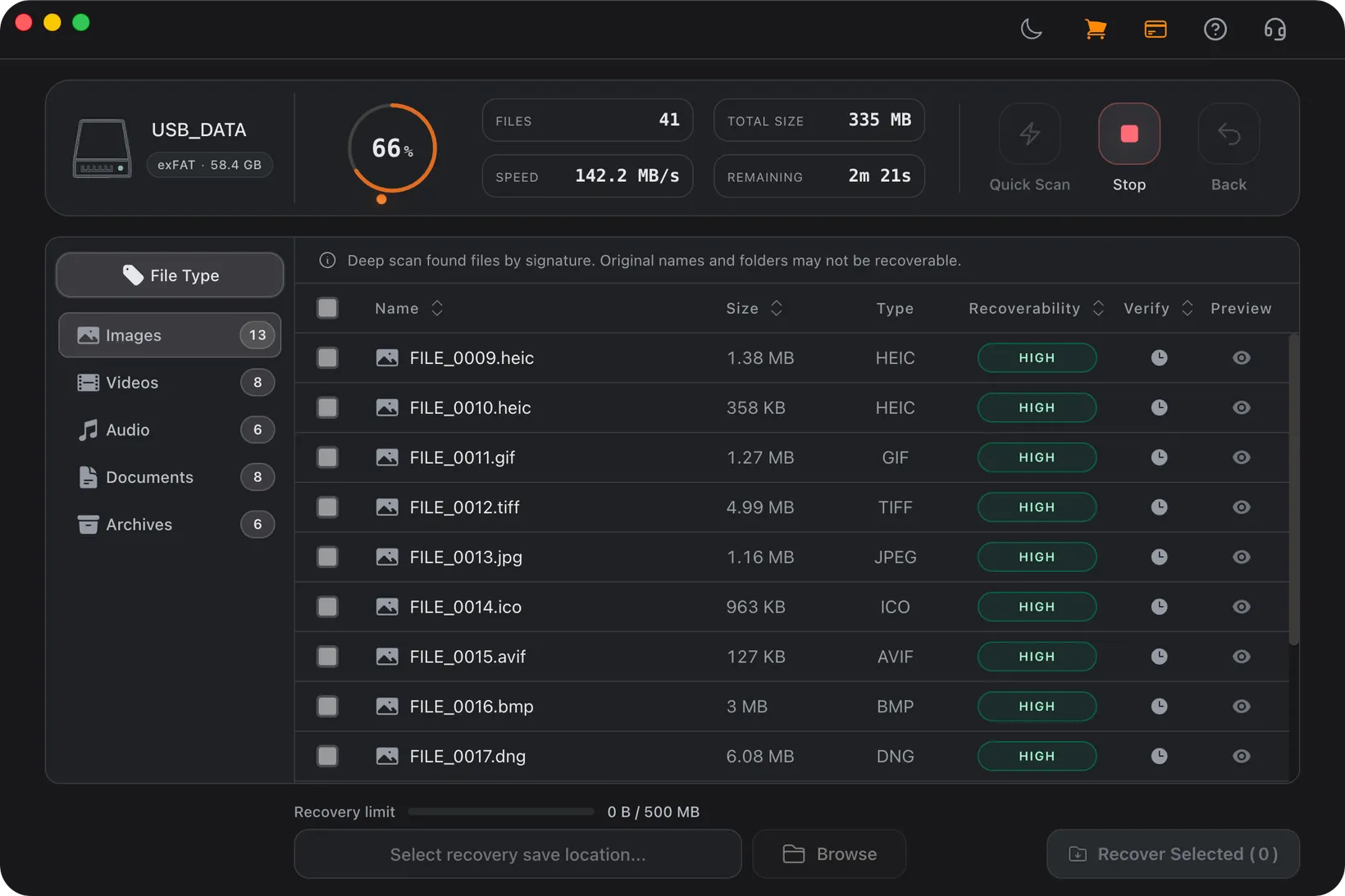Verify FILE_0015.avif clock icon

[1159, 657]
